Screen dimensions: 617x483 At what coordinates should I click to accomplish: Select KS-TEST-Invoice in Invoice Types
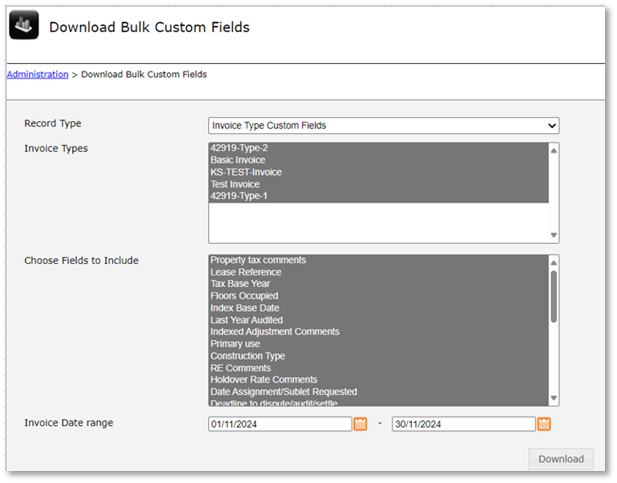tap(379, 172)
